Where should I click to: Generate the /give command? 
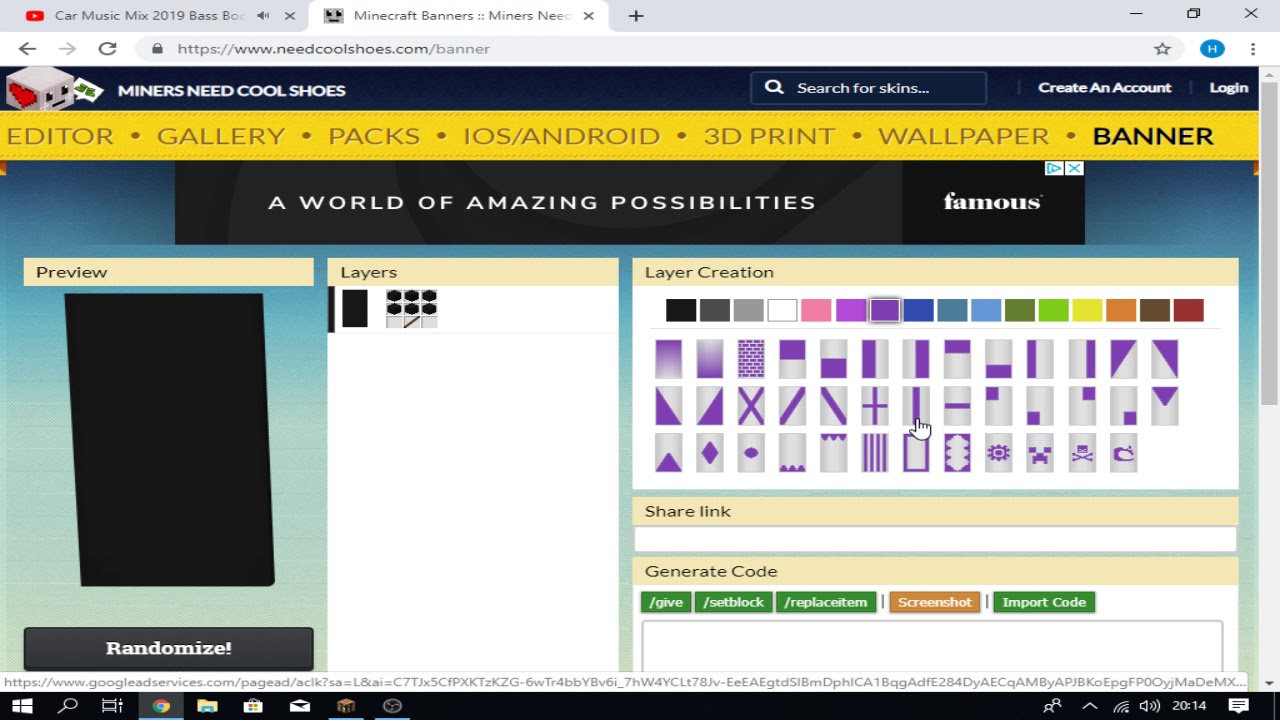pyautogui.click(x=666, y=602)
